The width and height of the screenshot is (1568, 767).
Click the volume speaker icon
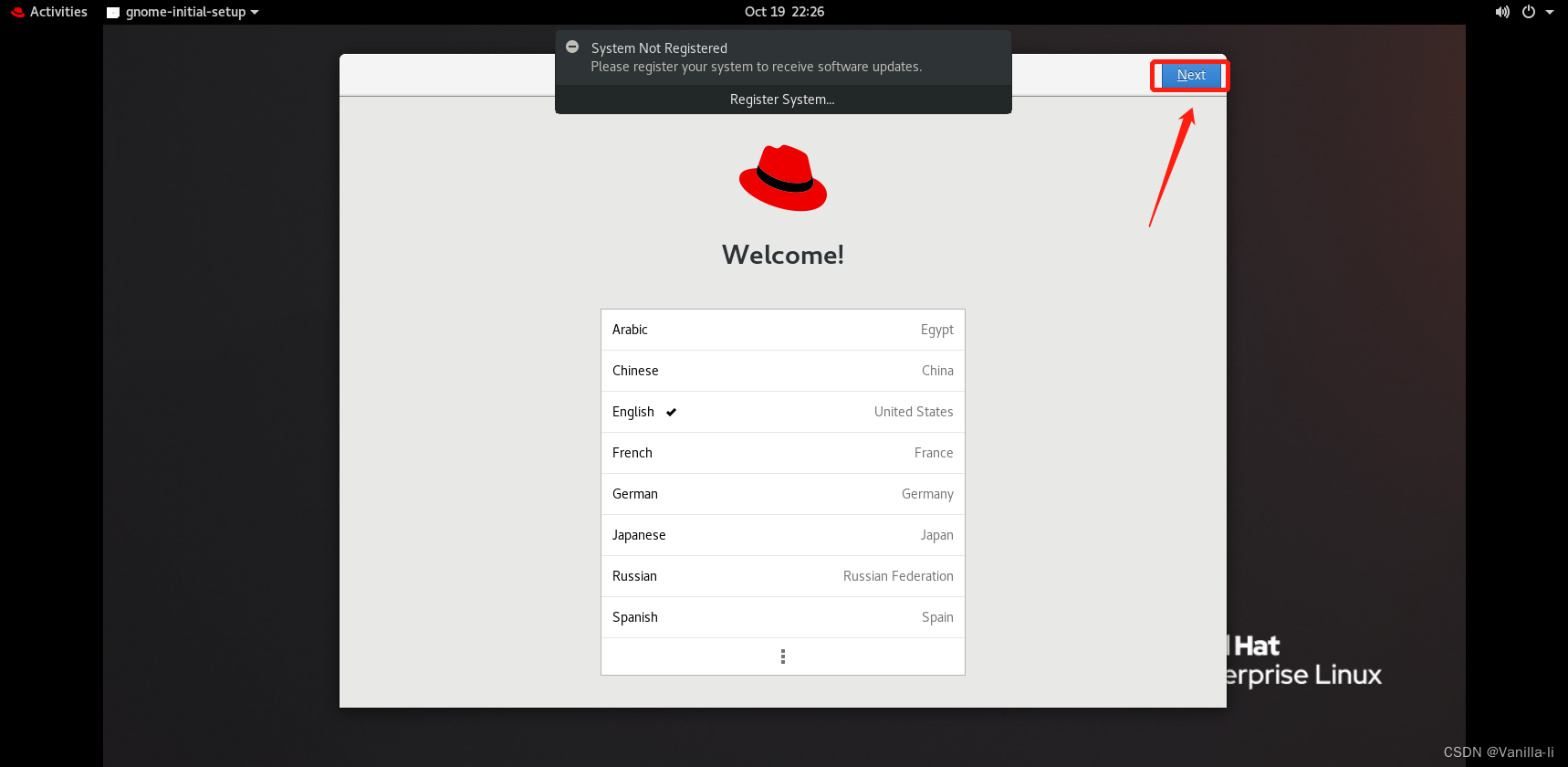(x=1501, y=12)
